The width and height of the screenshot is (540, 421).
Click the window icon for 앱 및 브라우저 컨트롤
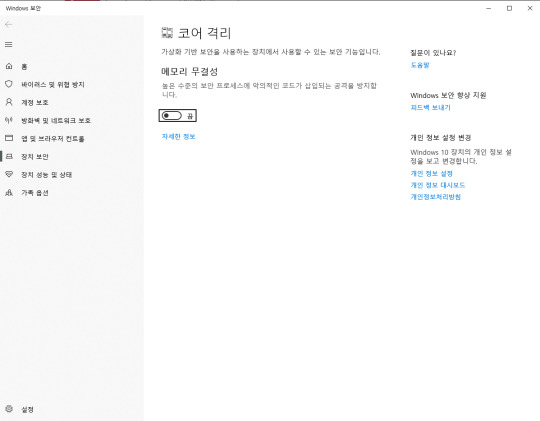coord(9,138)
